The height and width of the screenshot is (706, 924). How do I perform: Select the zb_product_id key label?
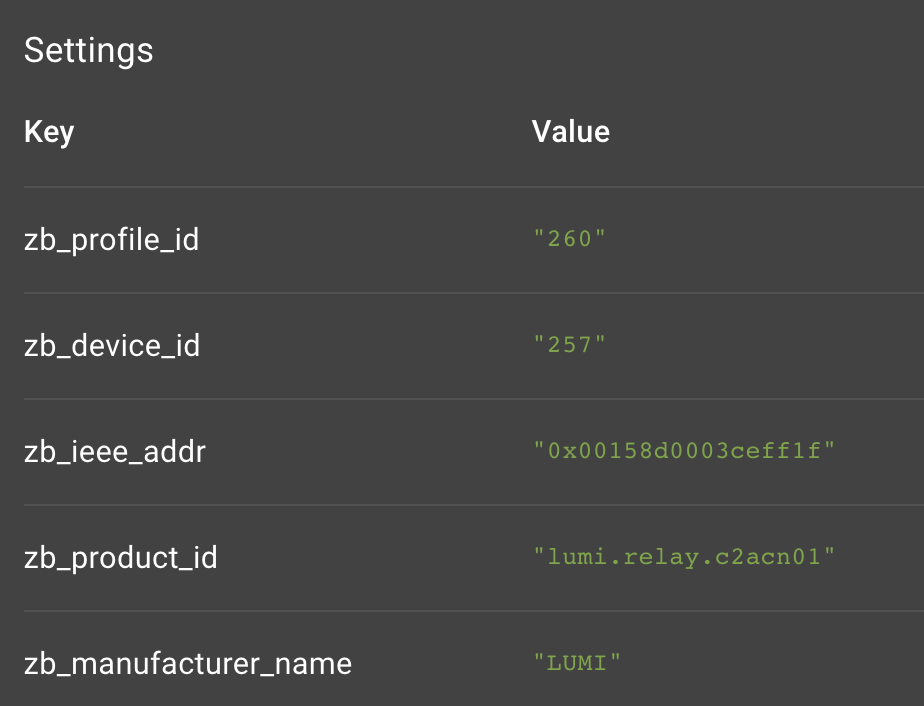tap(121, 558)
